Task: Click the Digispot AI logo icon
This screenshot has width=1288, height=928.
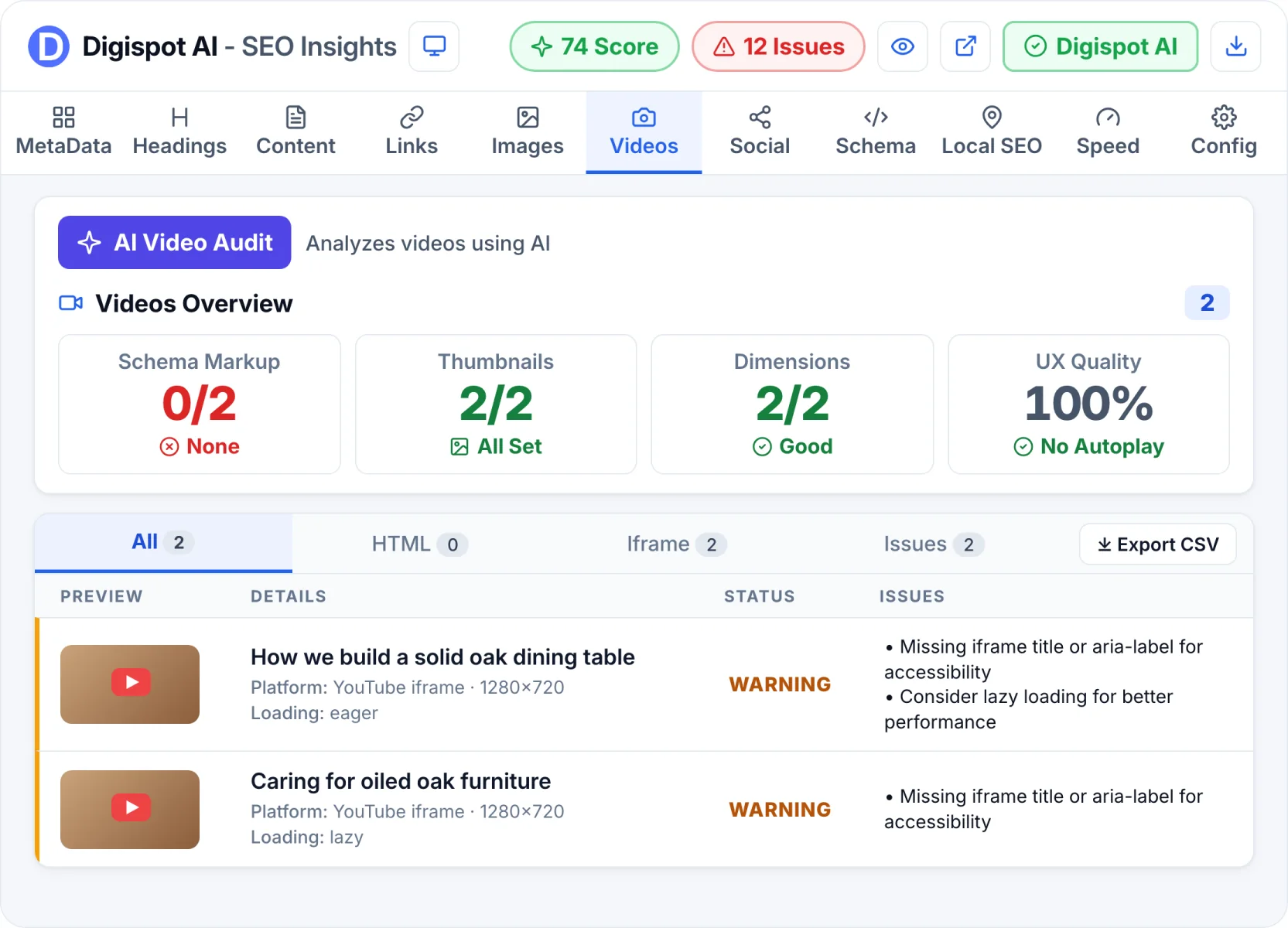Action: (49, 46)
